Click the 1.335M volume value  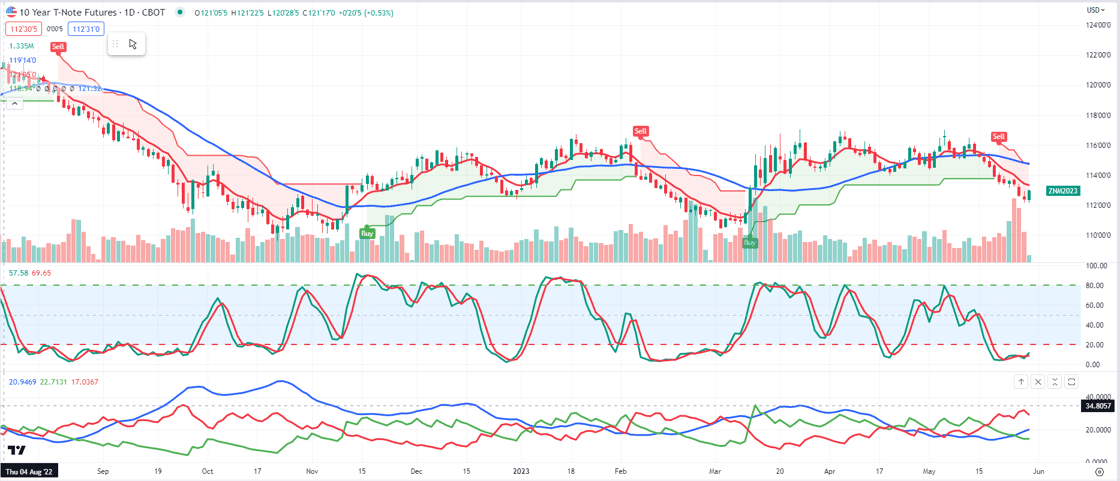(21, 46)
